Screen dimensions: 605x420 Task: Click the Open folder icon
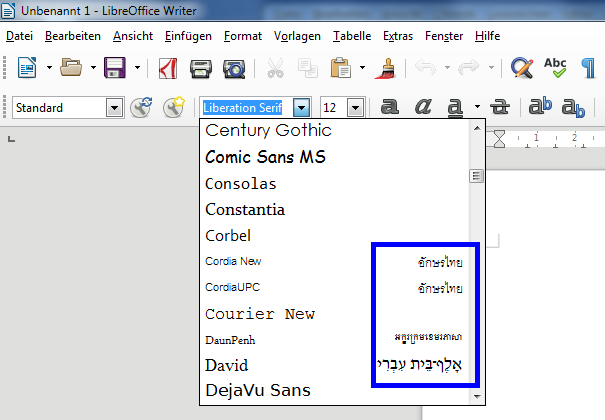71,67
